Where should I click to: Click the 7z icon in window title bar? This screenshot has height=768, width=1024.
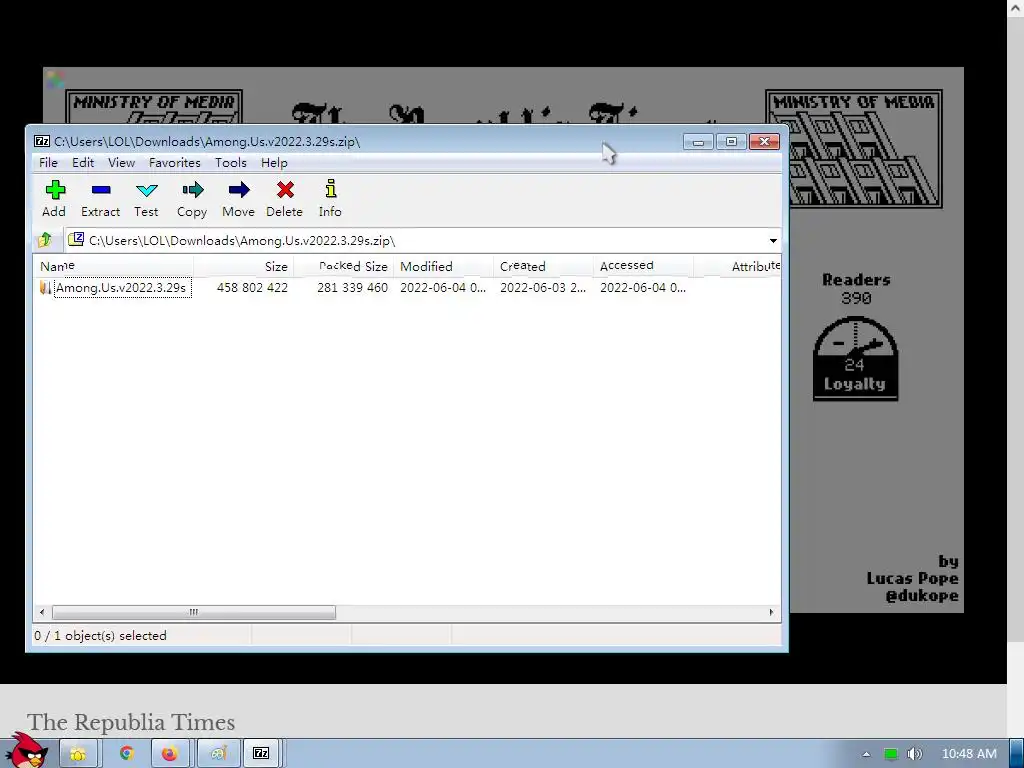click(42, 141)
